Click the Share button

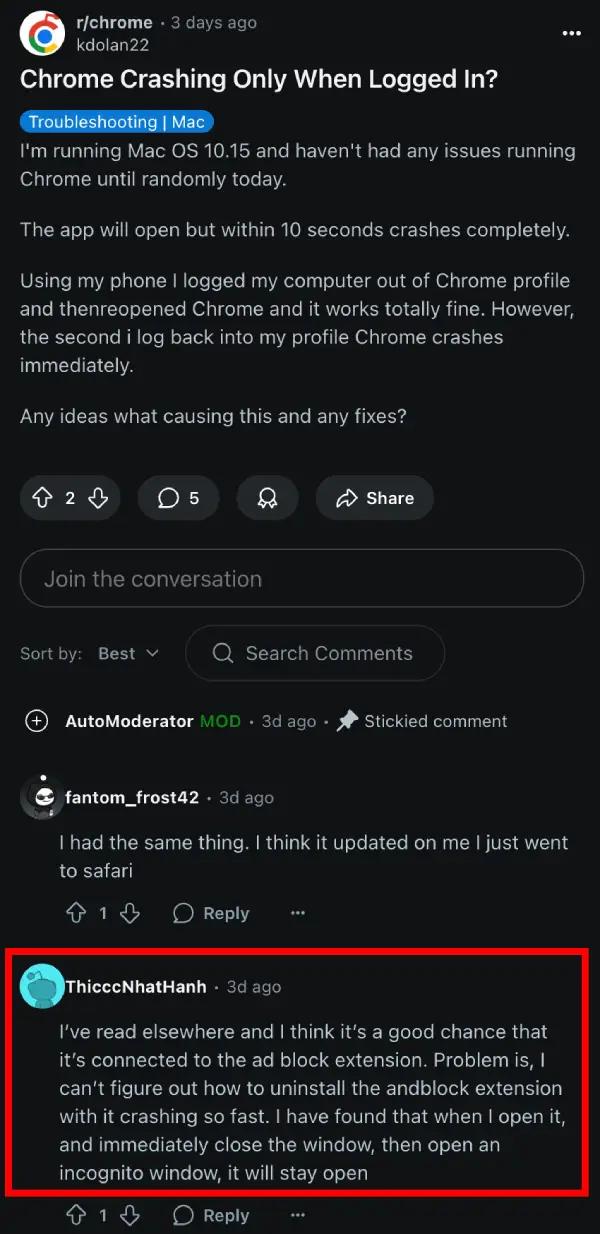point(374,498)
